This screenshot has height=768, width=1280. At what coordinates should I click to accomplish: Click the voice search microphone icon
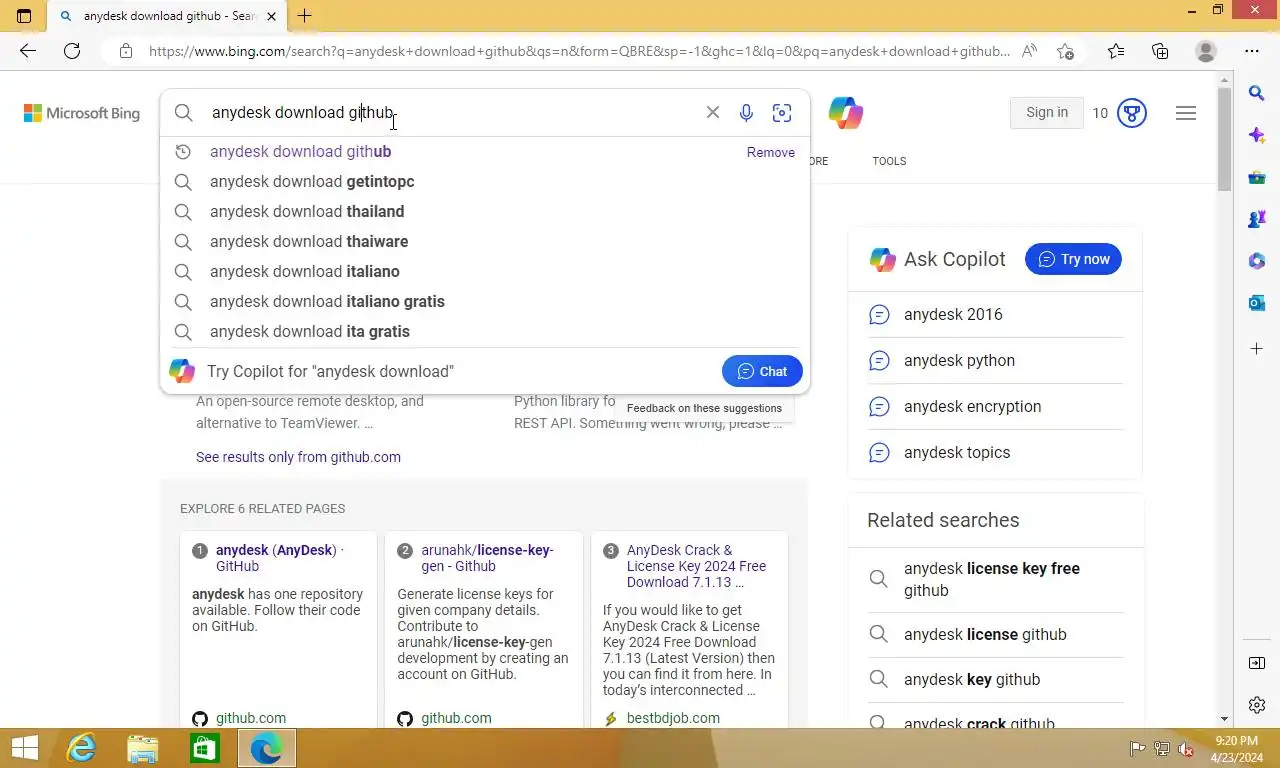tap(746, 113)
